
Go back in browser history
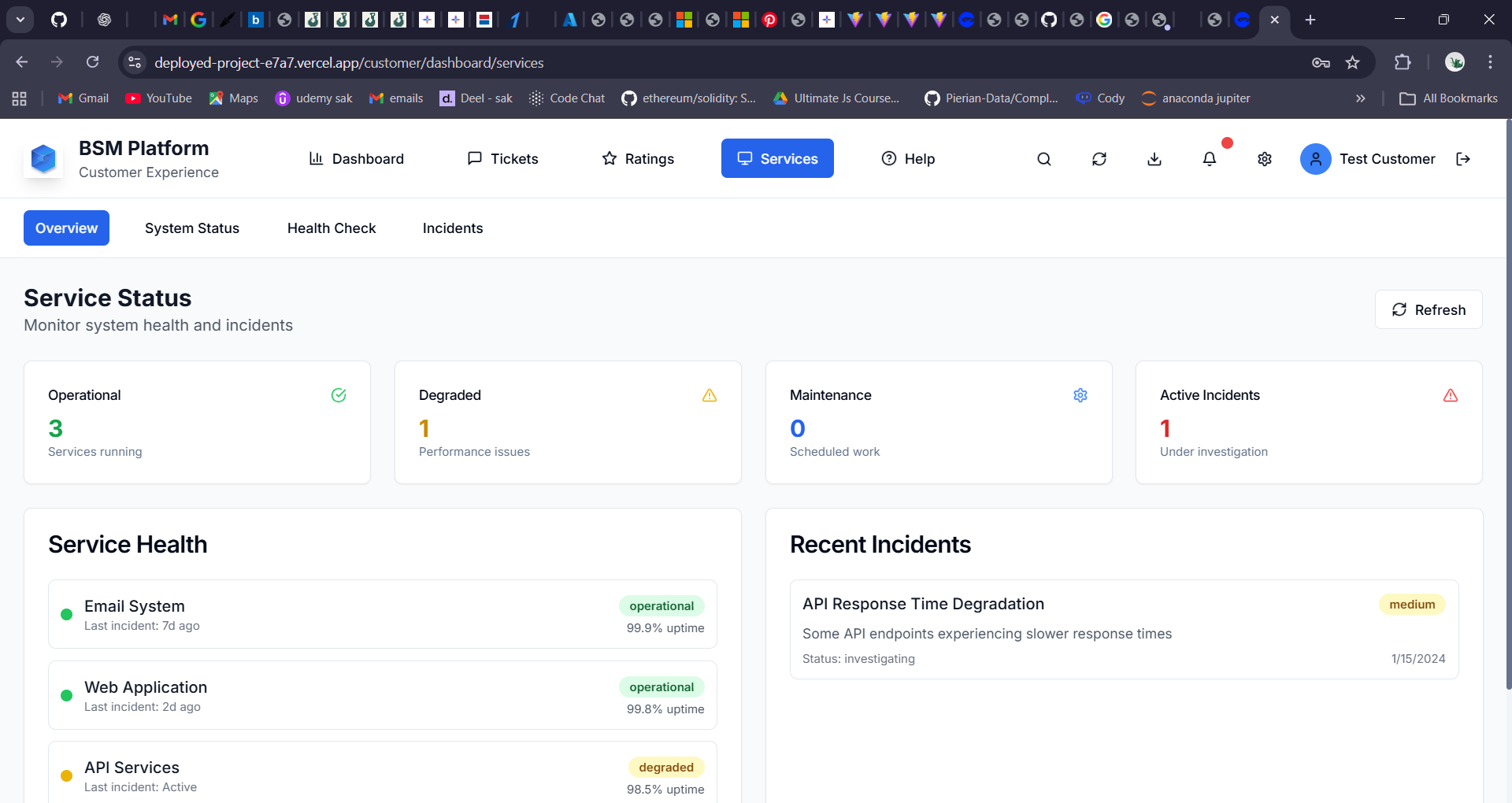pos(22,62)
